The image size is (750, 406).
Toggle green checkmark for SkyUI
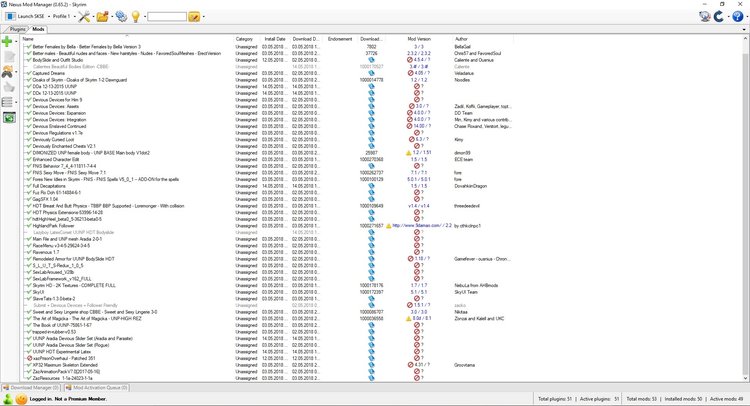[29, 292]
